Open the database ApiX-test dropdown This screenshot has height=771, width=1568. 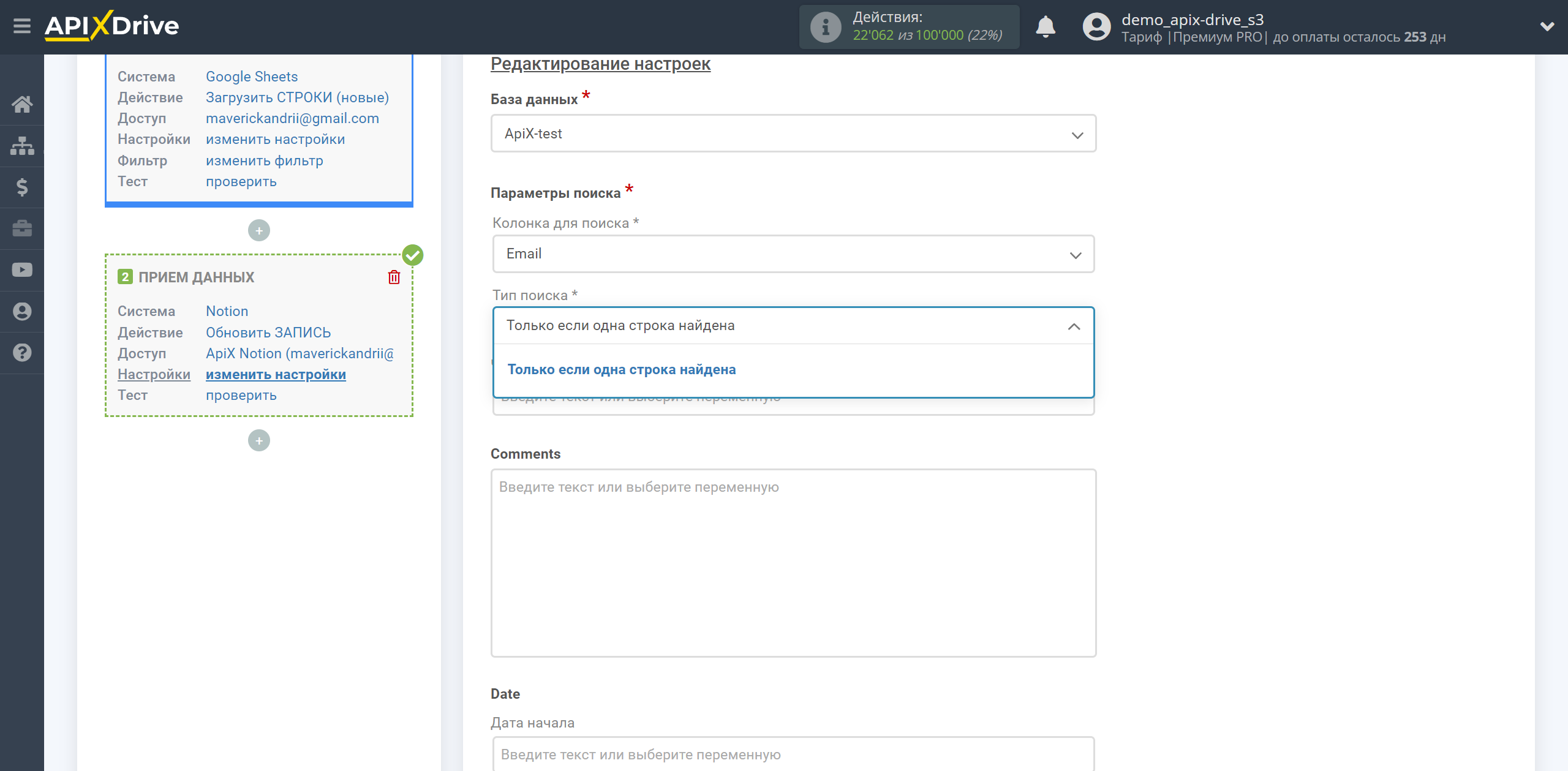(793, 134)
